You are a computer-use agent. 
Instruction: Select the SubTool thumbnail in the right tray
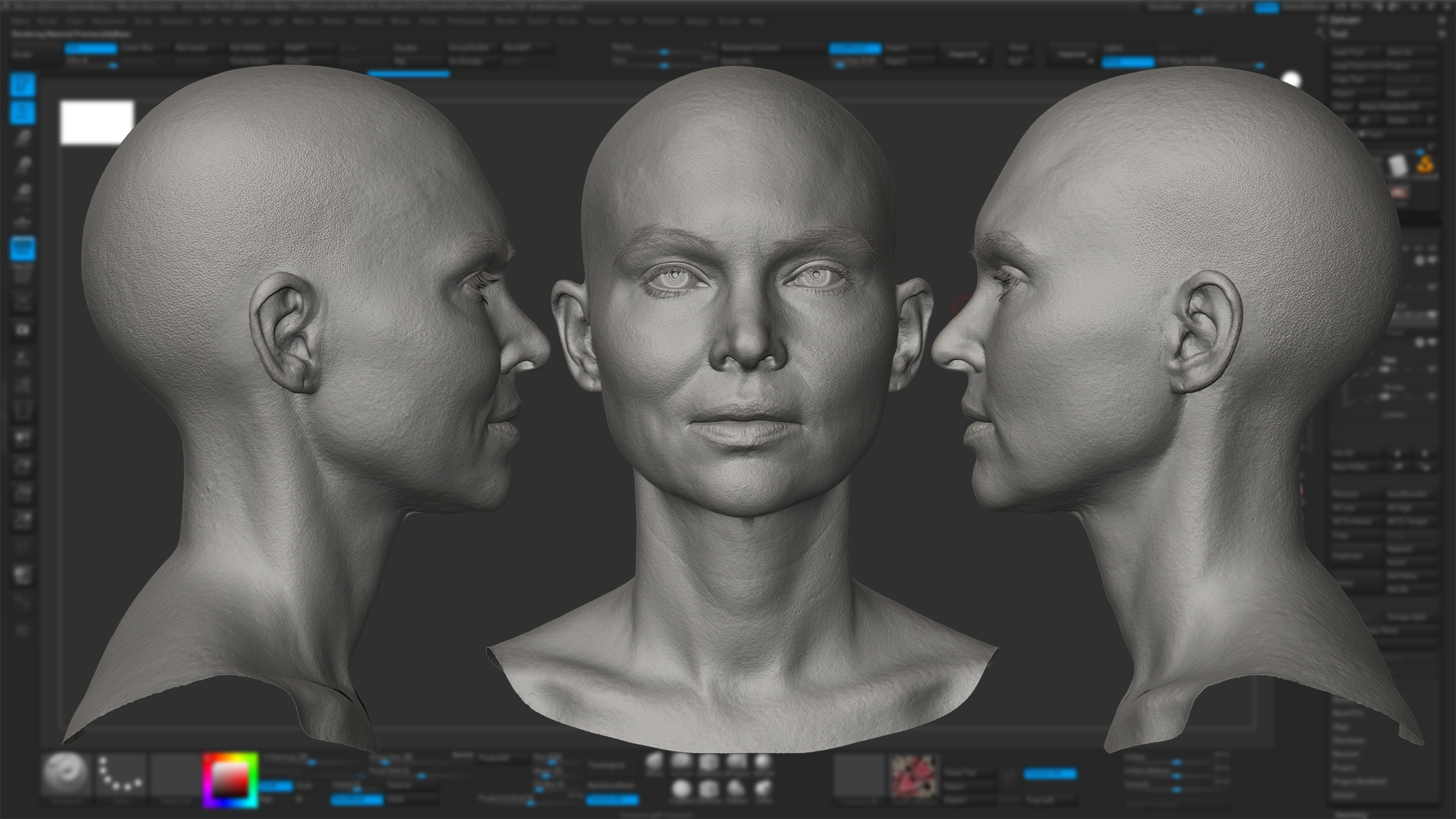click(x=1398, y=166)
